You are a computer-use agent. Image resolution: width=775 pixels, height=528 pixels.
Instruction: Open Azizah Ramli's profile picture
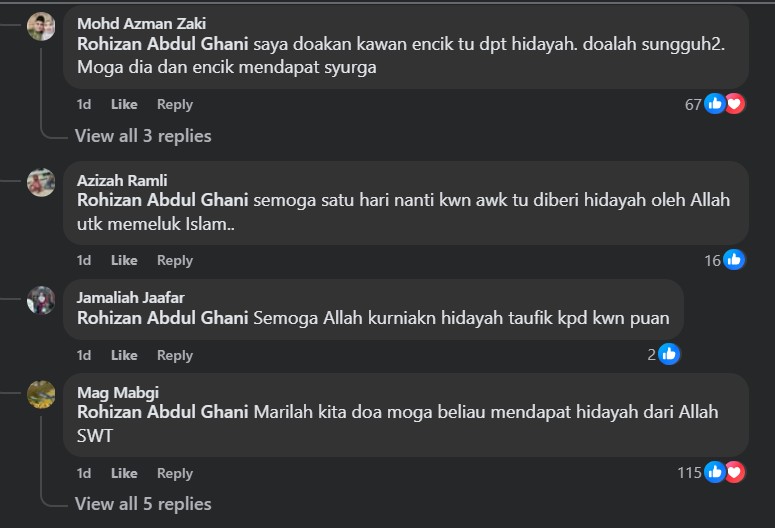(40, 183)
